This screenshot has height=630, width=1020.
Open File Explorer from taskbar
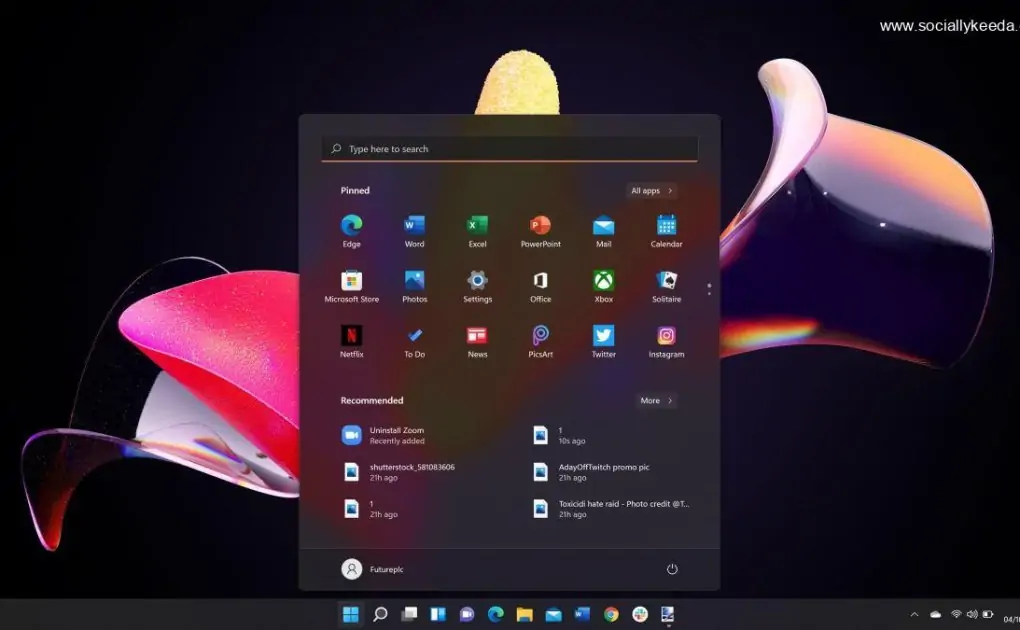pos(524,614)
